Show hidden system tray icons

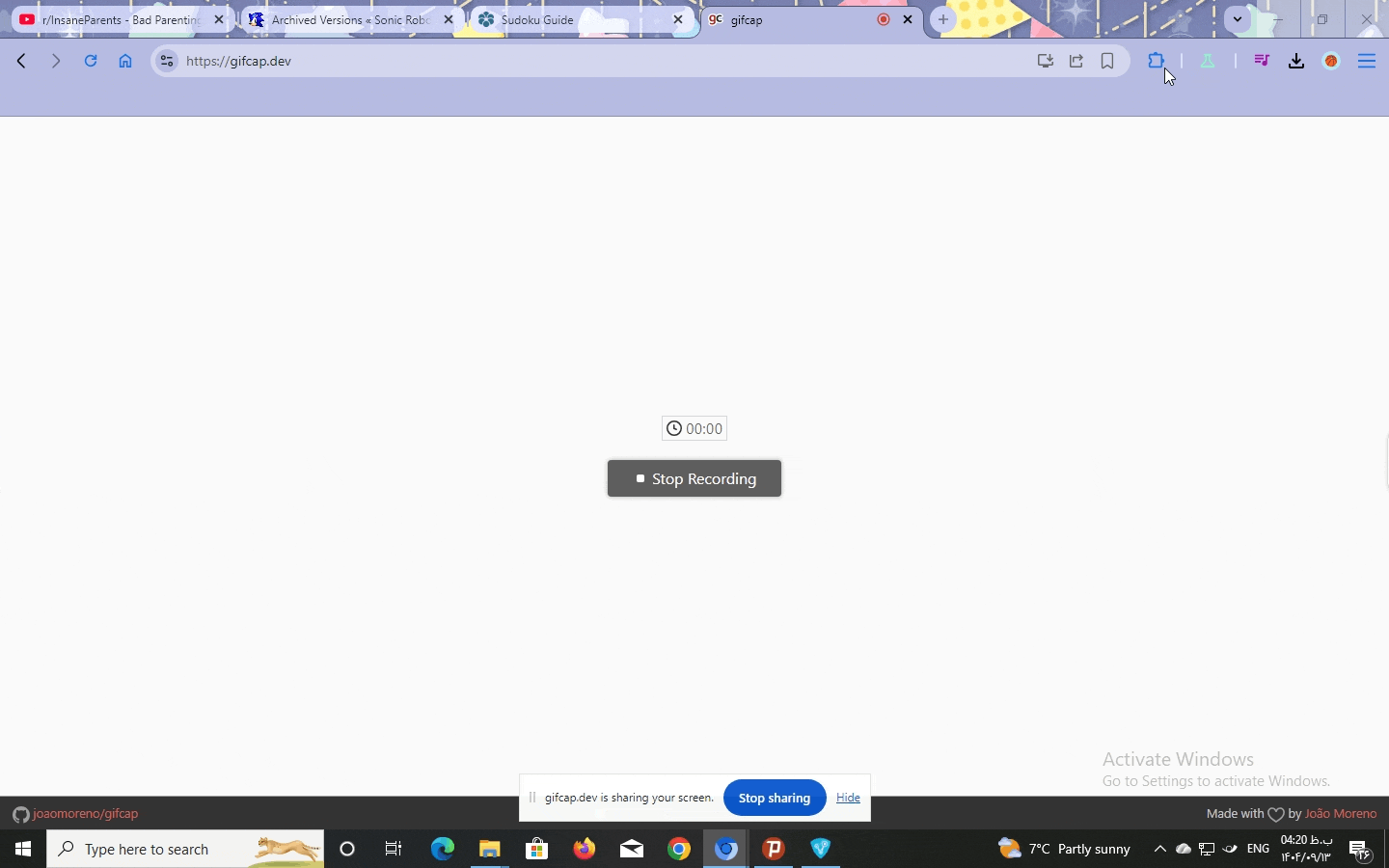coord(1161,849)
